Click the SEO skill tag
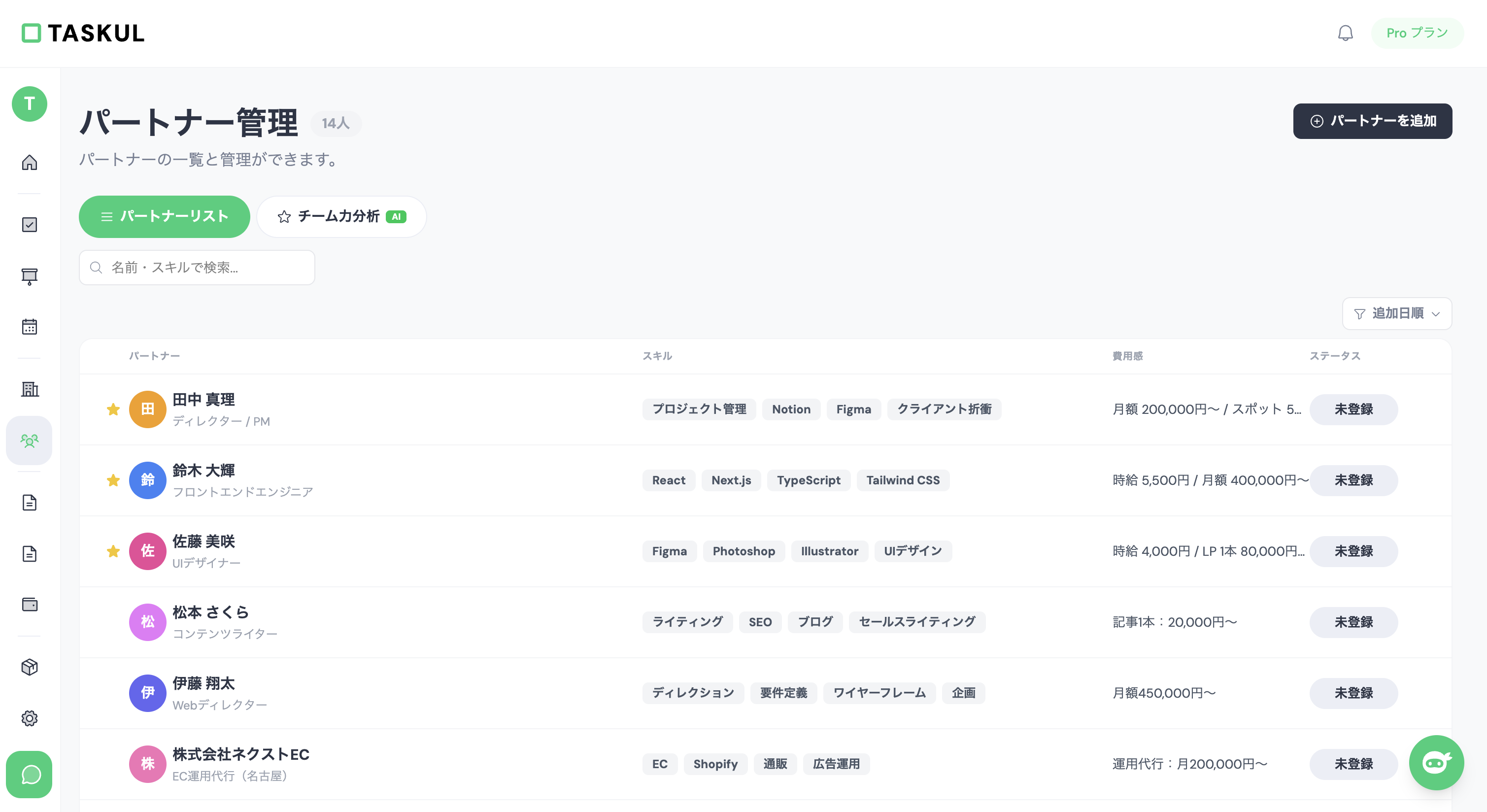Screen dimensions: 1487x812 click(x=760, y=622)
